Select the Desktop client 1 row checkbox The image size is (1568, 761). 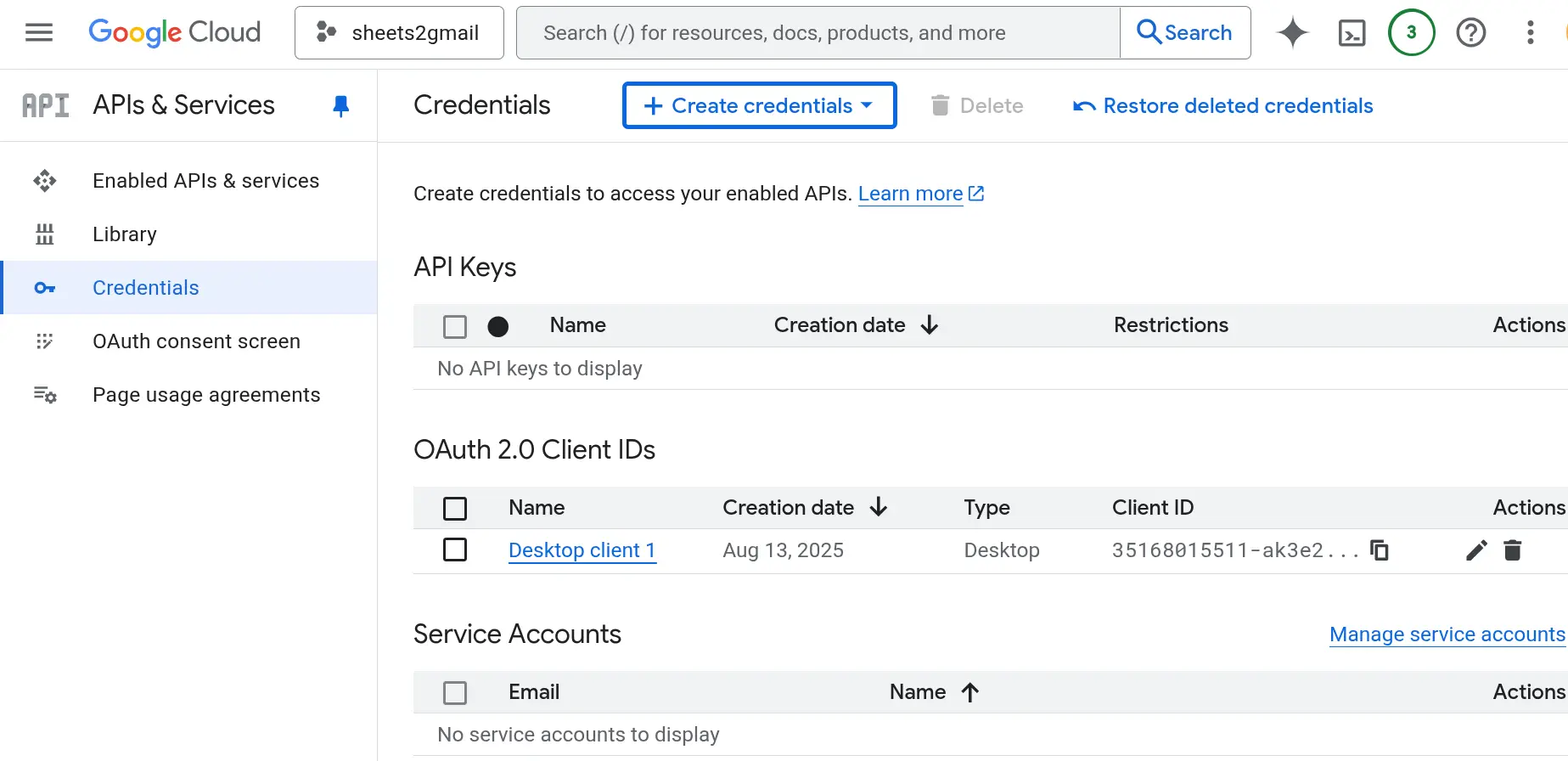[x=455, y=550]
